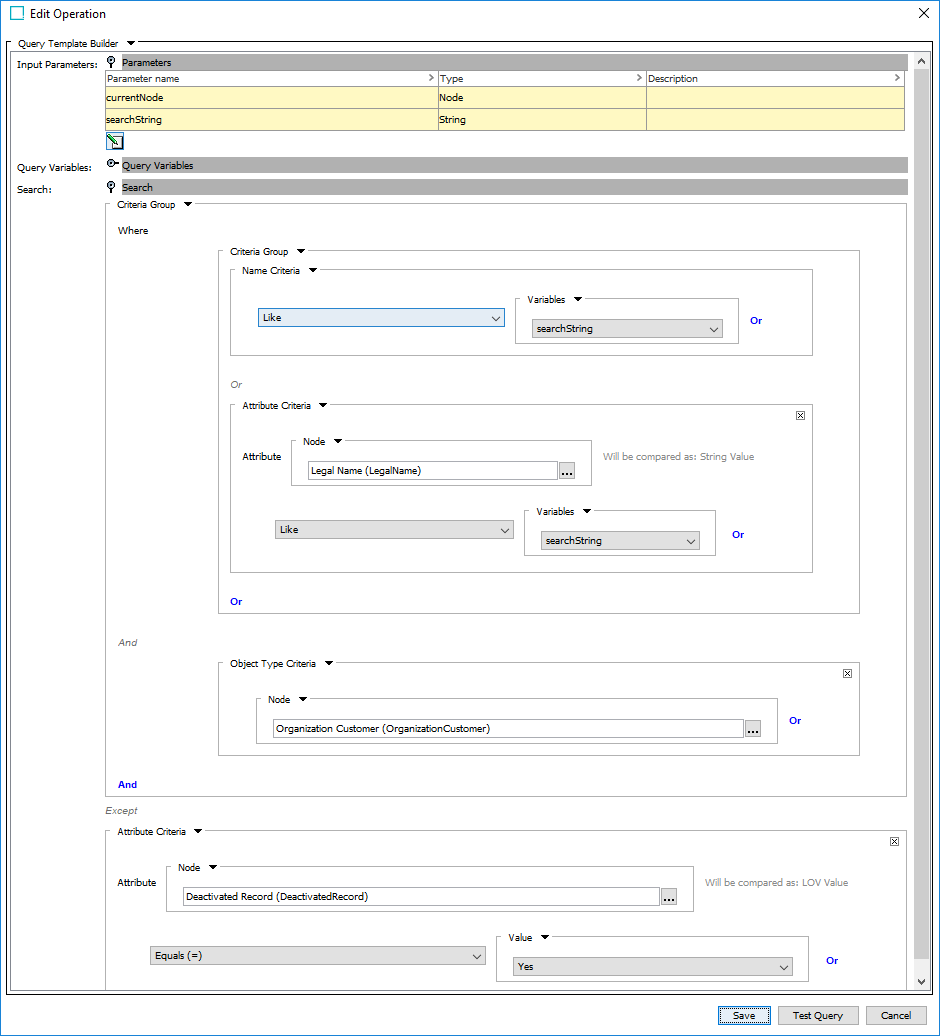Open Like operator dropdown in Name Criteria
The image size is (940, 1036).
click(x=381, y=318)
